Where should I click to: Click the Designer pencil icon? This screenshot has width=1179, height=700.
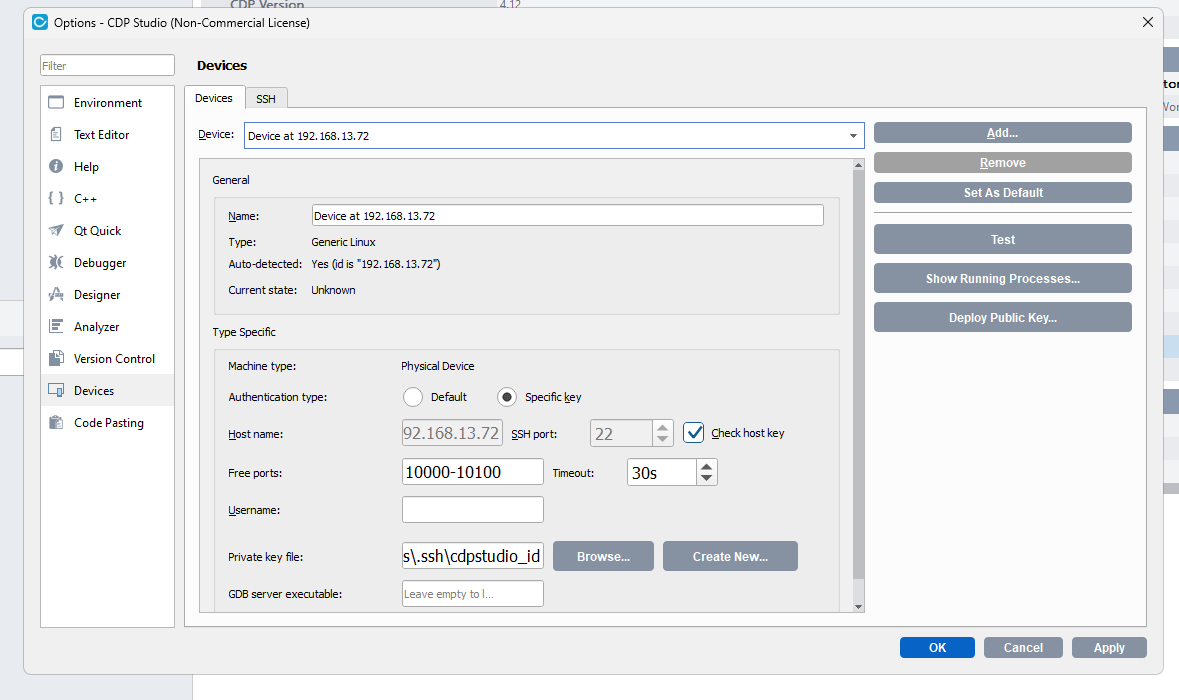tap(56, 295)
